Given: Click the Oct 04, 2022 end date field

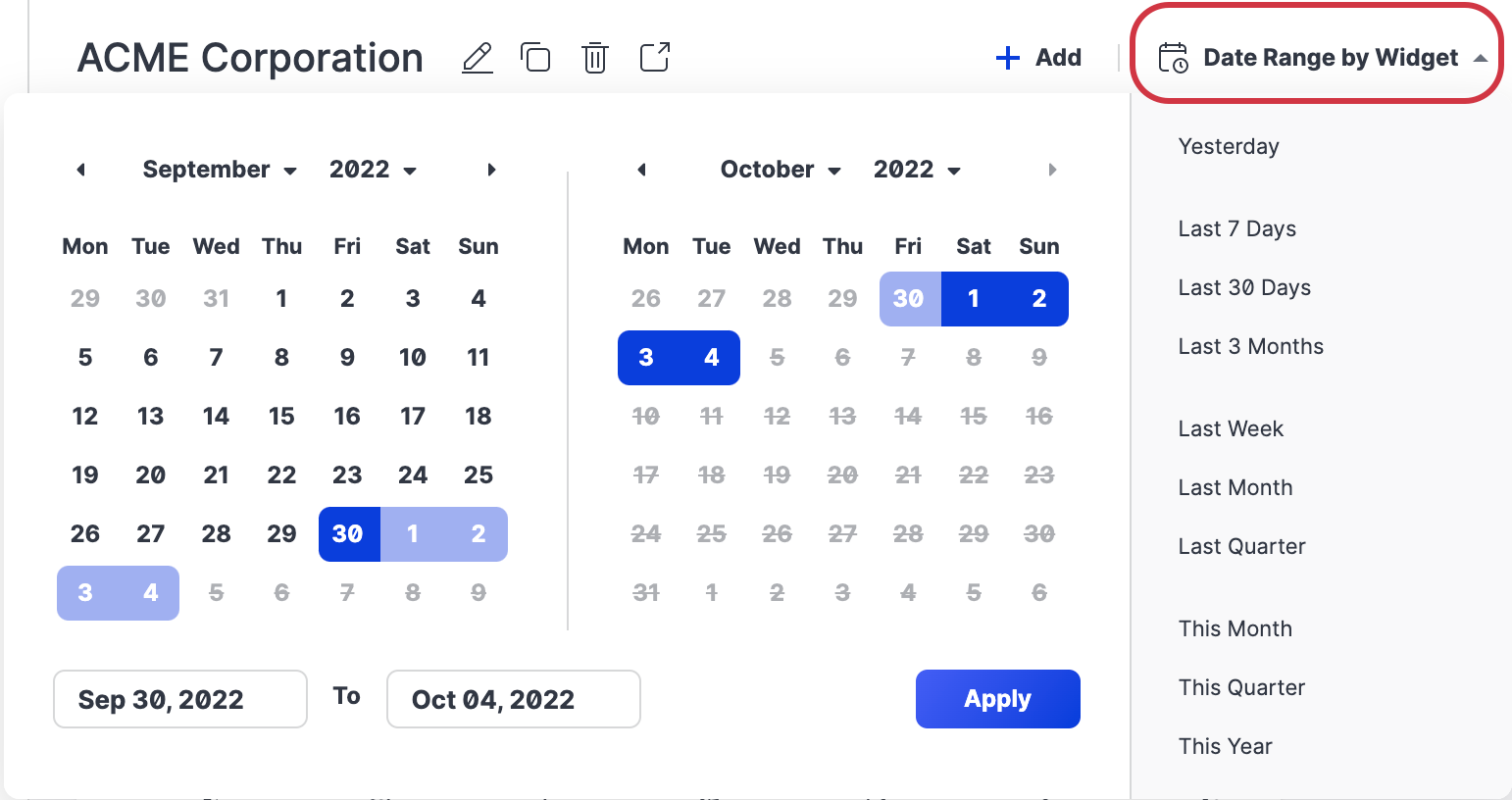Looking at the screenshot, I should pyautogui.click(x=514, y=699).
